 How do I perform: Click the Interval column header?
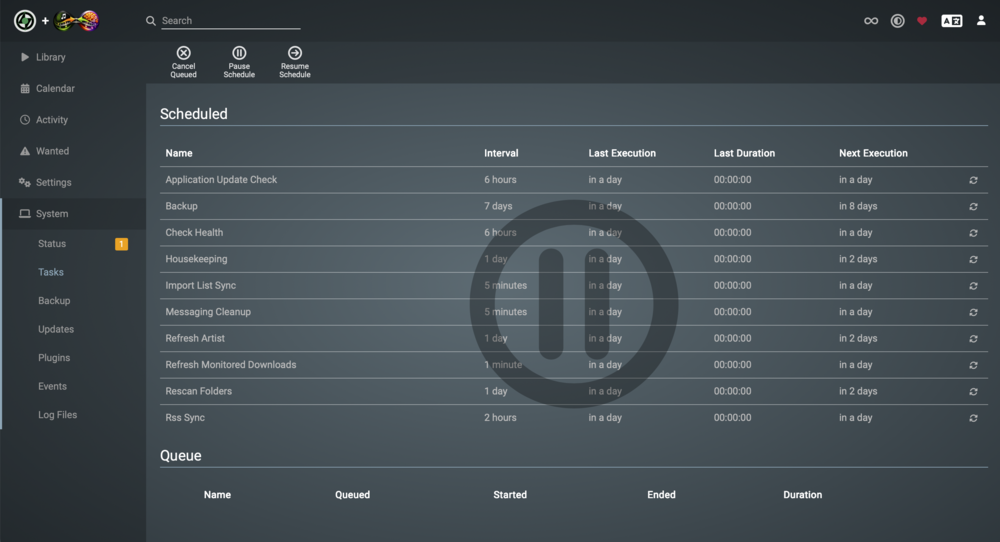pyautogui.click(x=501, y=153)
